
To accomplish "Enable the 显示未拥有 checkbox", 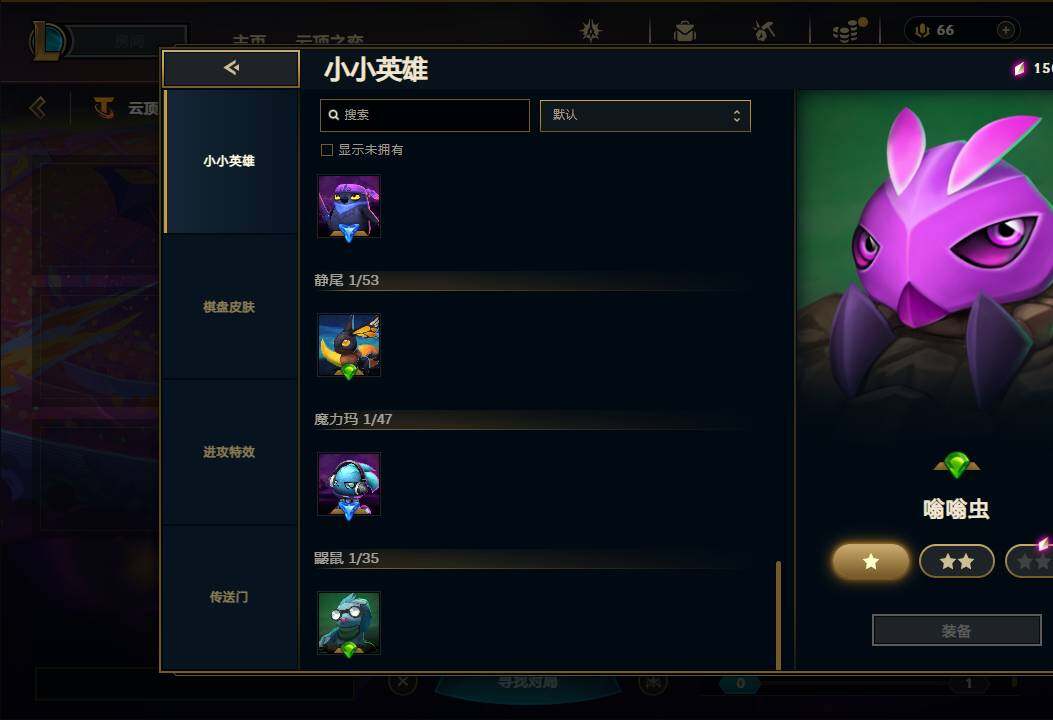I will [327, 150].
